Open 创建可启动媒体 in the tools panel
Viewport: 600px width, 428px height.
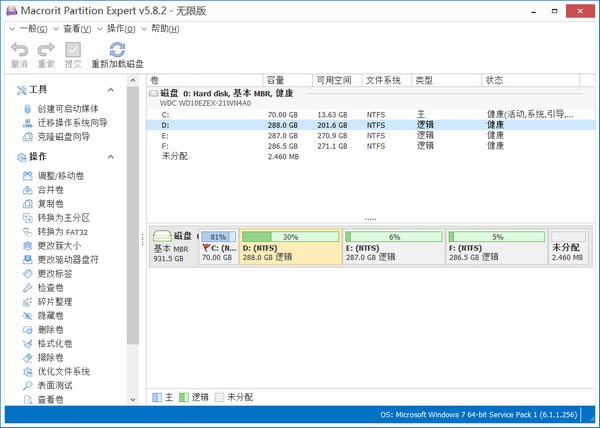[66, 109]
